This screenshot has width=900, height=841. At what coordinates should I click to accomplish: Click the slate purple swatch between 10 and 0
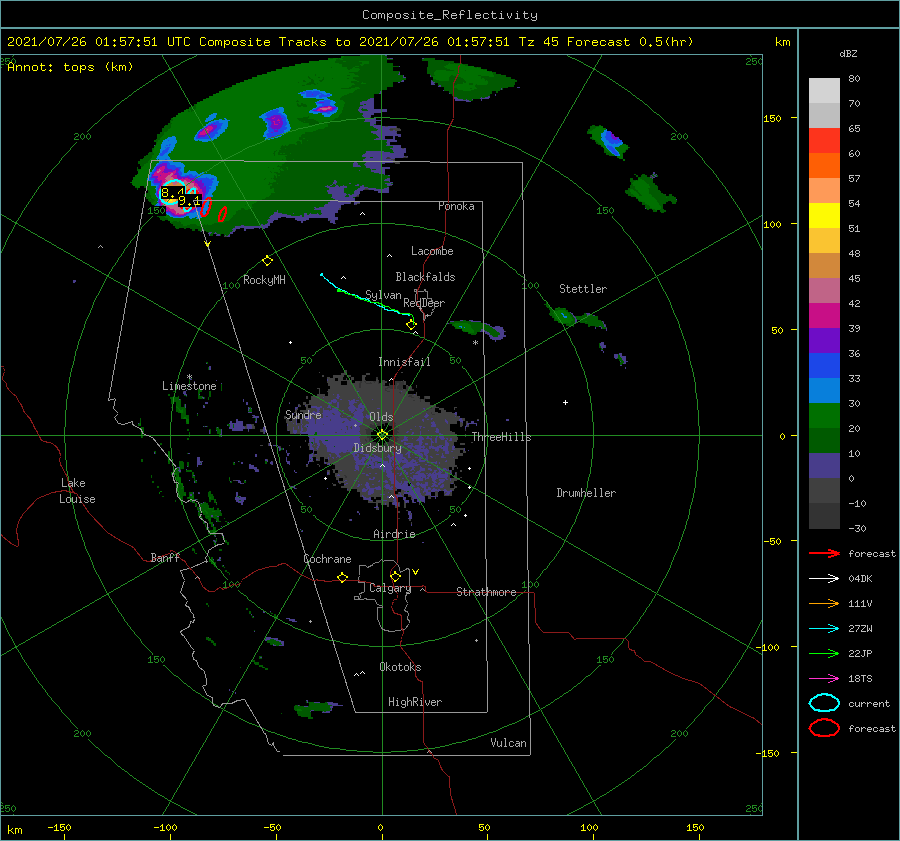pos(824,466)
